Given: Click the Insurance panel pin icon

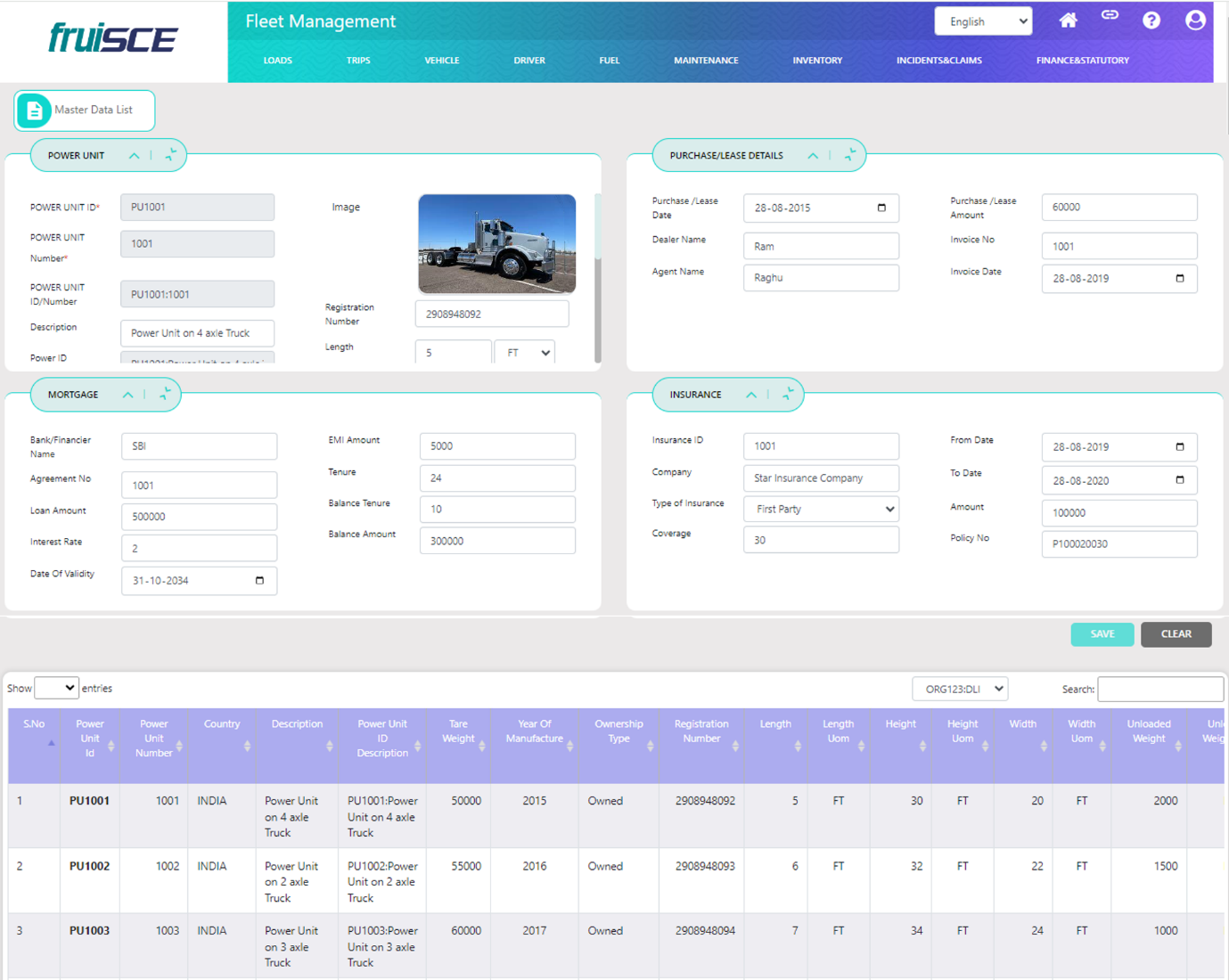Looking at the screenshot, I should pos(788,394).
